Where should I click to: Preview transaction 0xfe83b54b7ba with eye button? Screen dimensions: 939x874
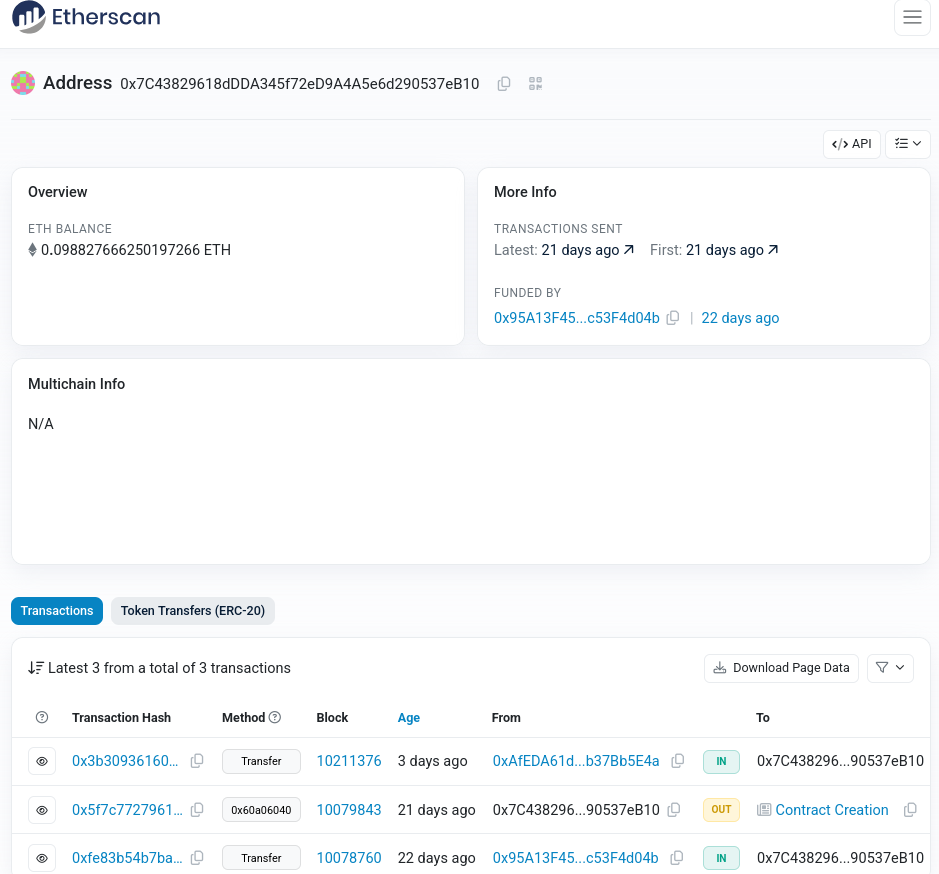pos(42,858)
